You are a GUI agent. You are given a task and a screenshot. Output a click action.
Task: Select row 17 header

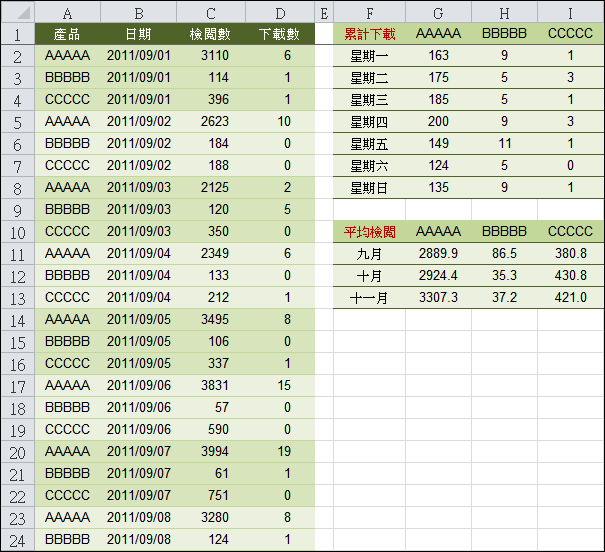point(18,386)
